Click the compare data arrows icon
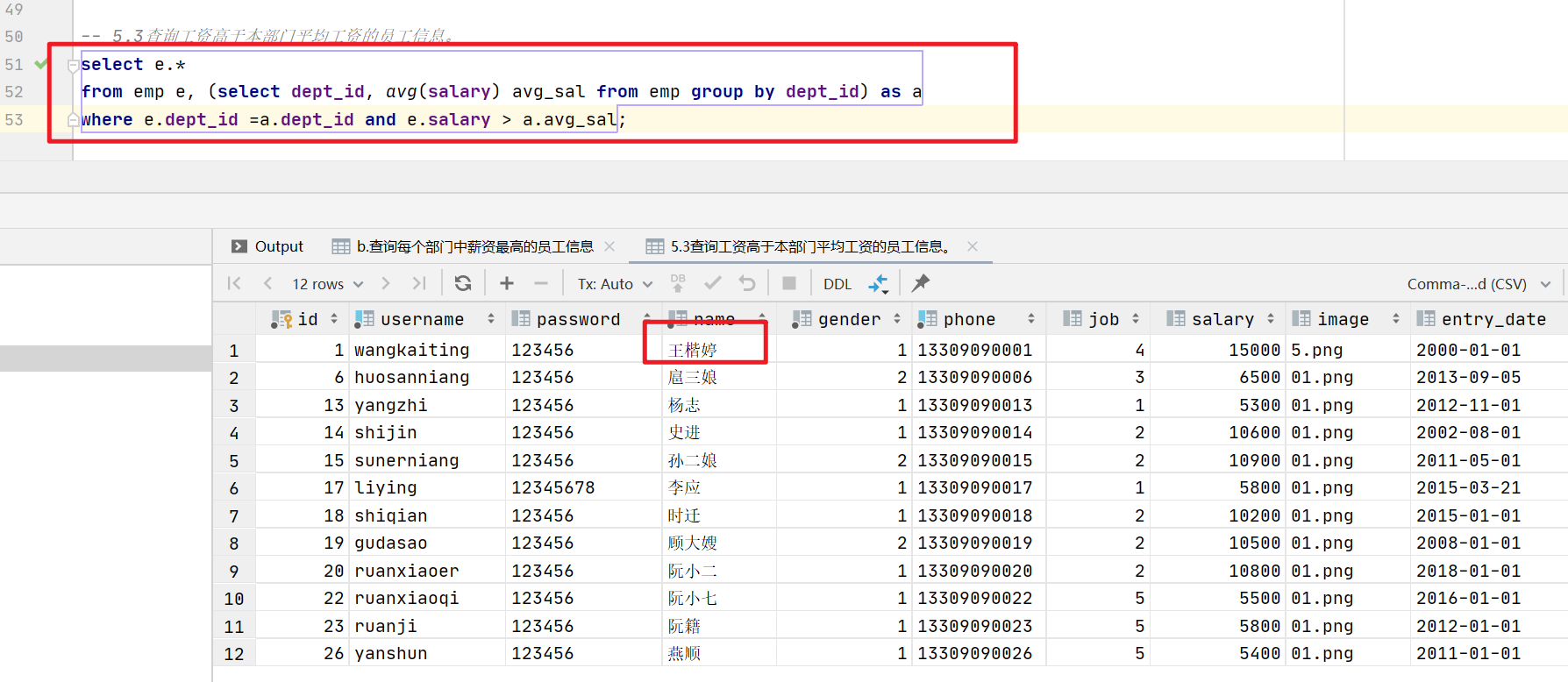 [x=878, y=283]
